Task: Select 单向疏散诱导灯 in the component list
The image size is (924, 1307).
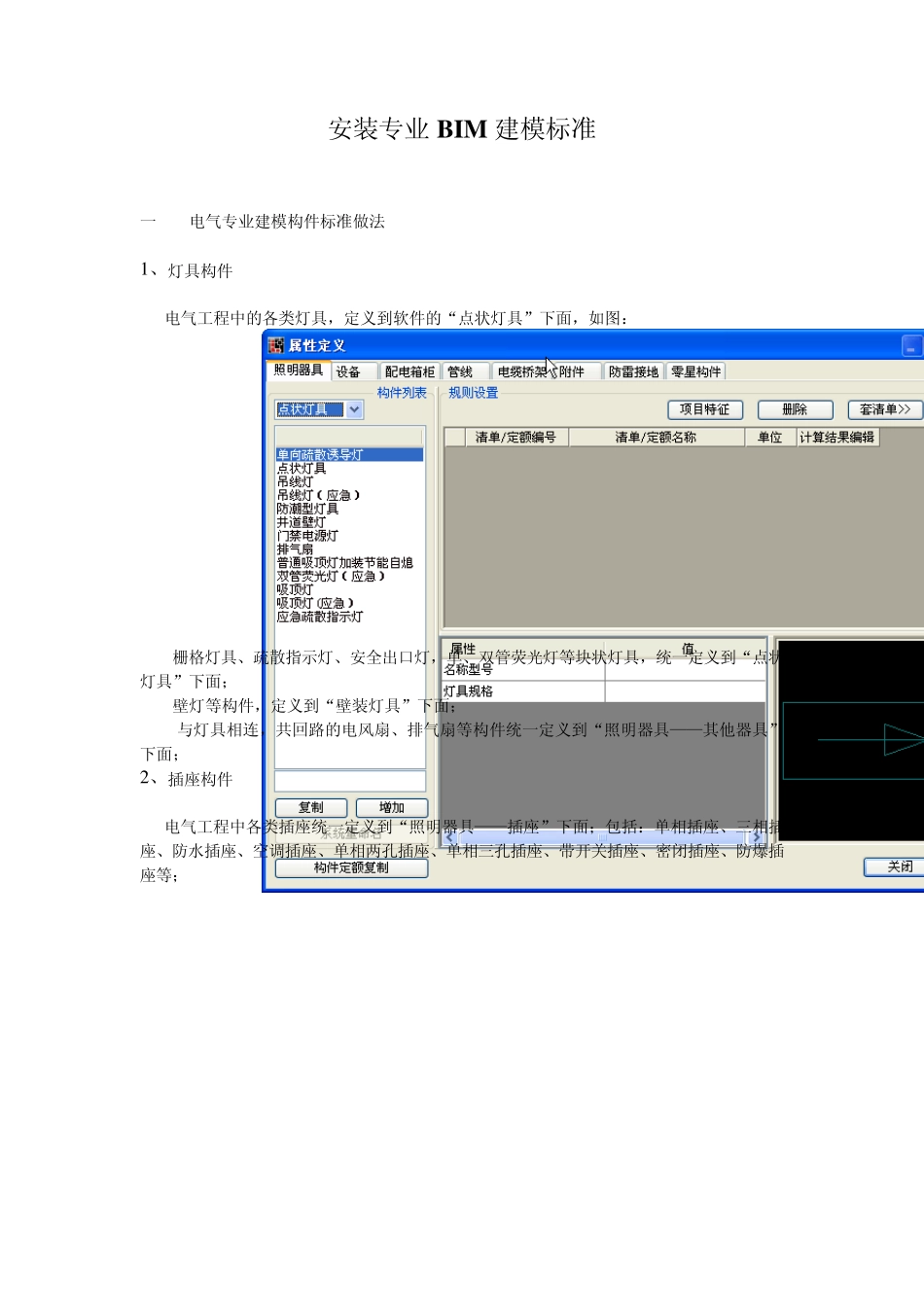Action: tap(350, 454)
